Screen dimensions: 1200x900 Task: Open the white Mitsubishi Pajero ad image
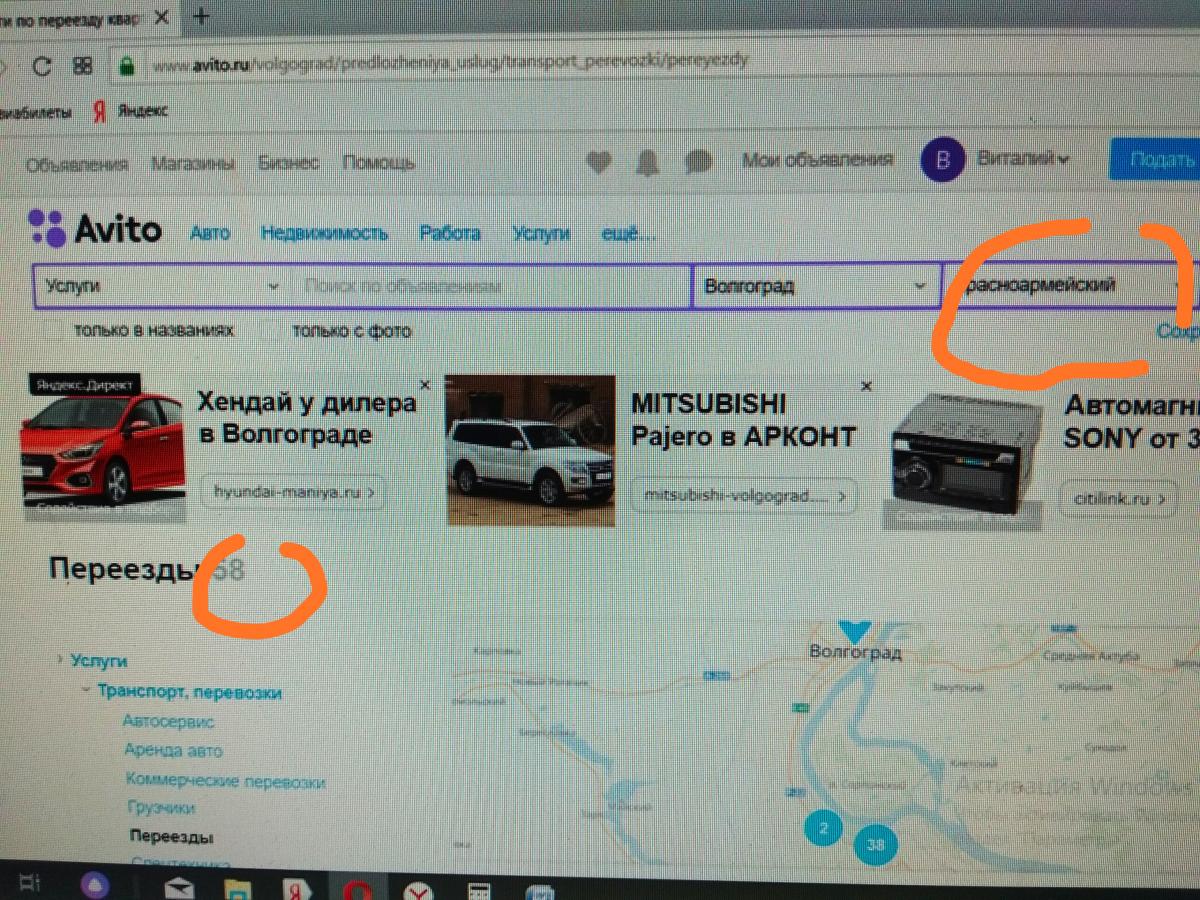pyautogui.click(x=530, y=450)
